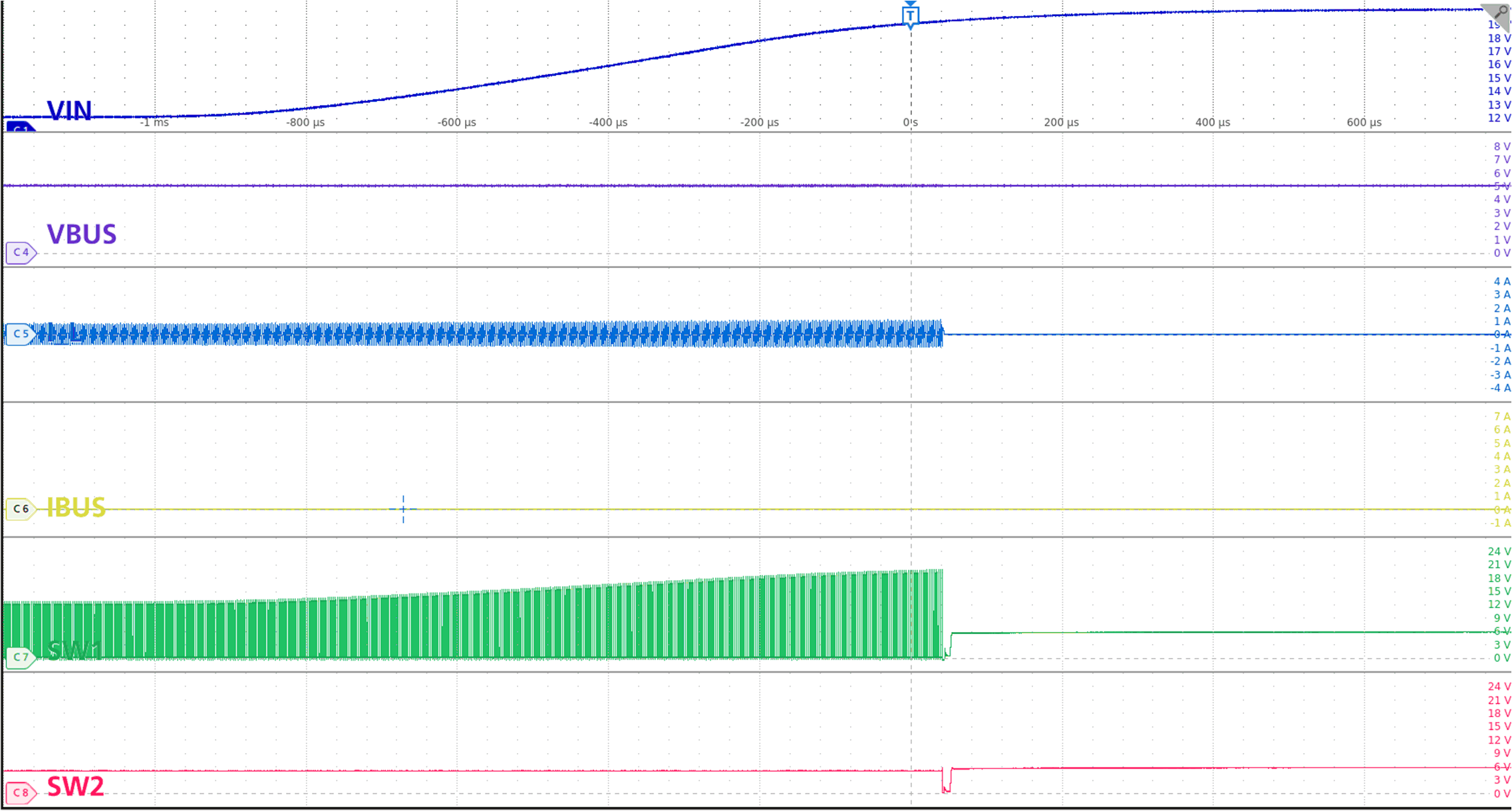Select the VBUS waveform panel
The image size is (1512, 811).
pos(732,200)
